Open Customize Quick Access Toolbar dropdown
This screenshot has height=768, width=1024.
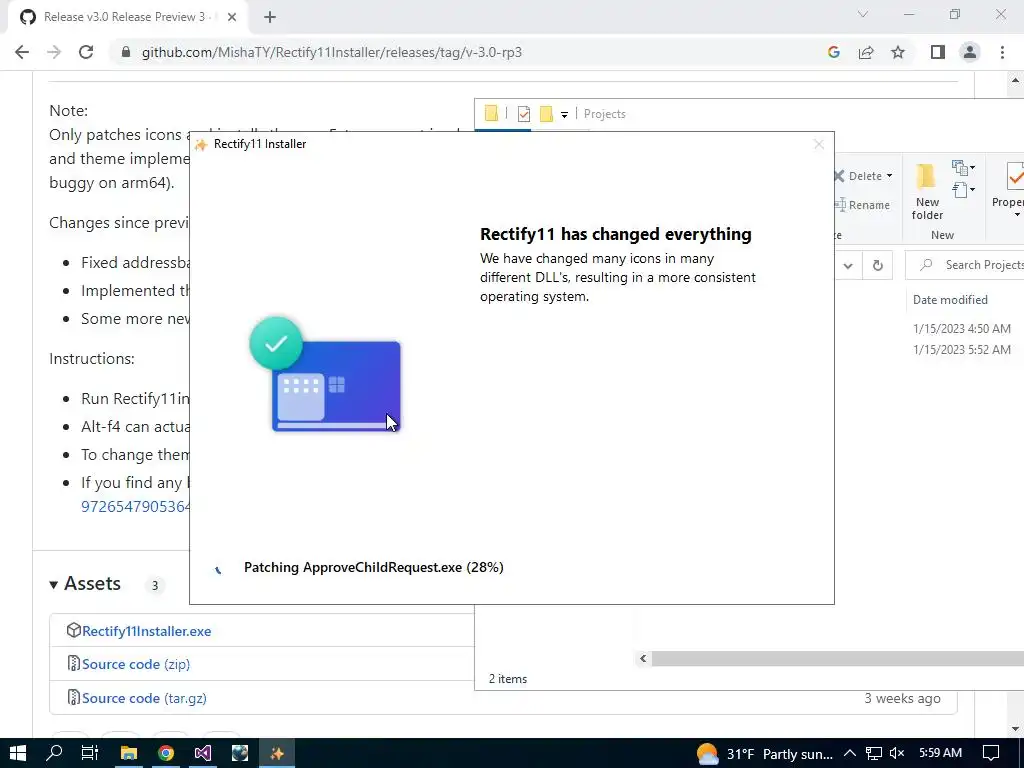(564, 114)
